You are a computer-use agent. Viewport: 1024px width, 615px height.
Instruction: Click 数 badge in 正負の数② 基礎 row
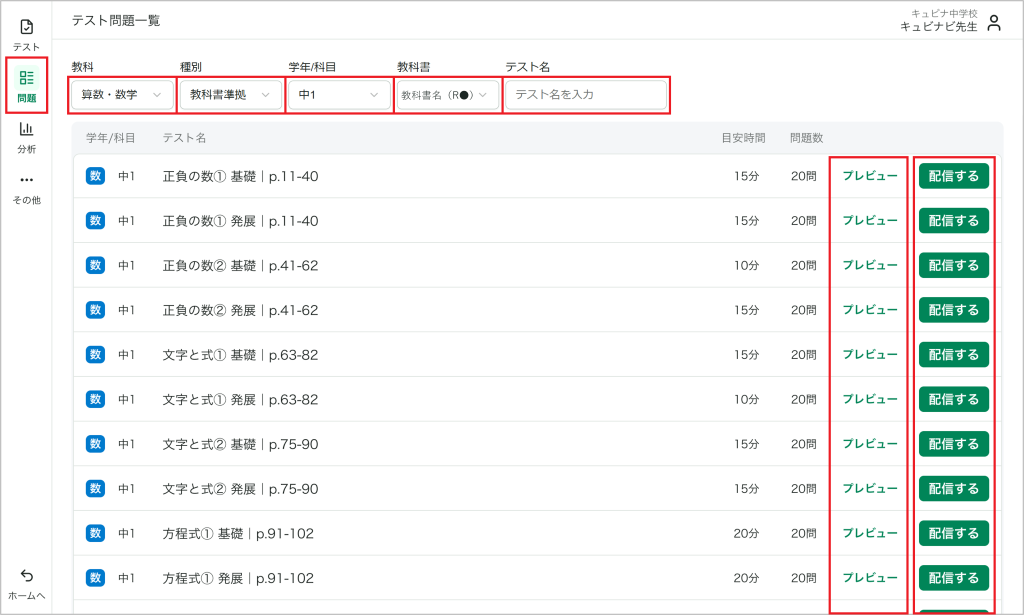tap(95, 265)
